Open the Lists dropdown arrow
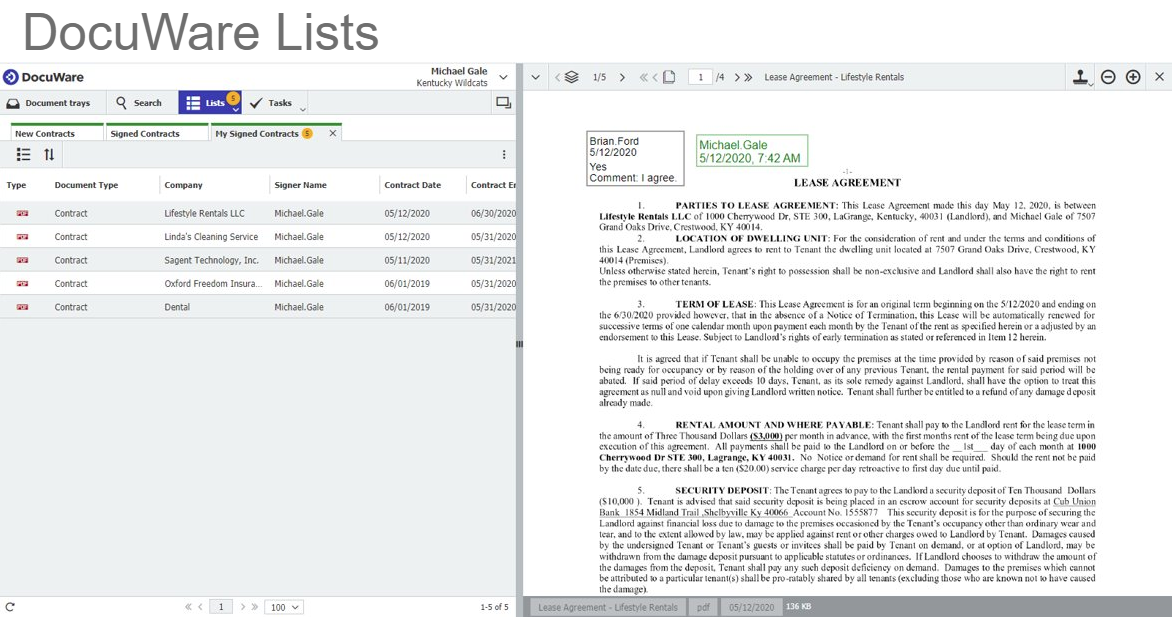1176x617 pixels. point(235,108)
